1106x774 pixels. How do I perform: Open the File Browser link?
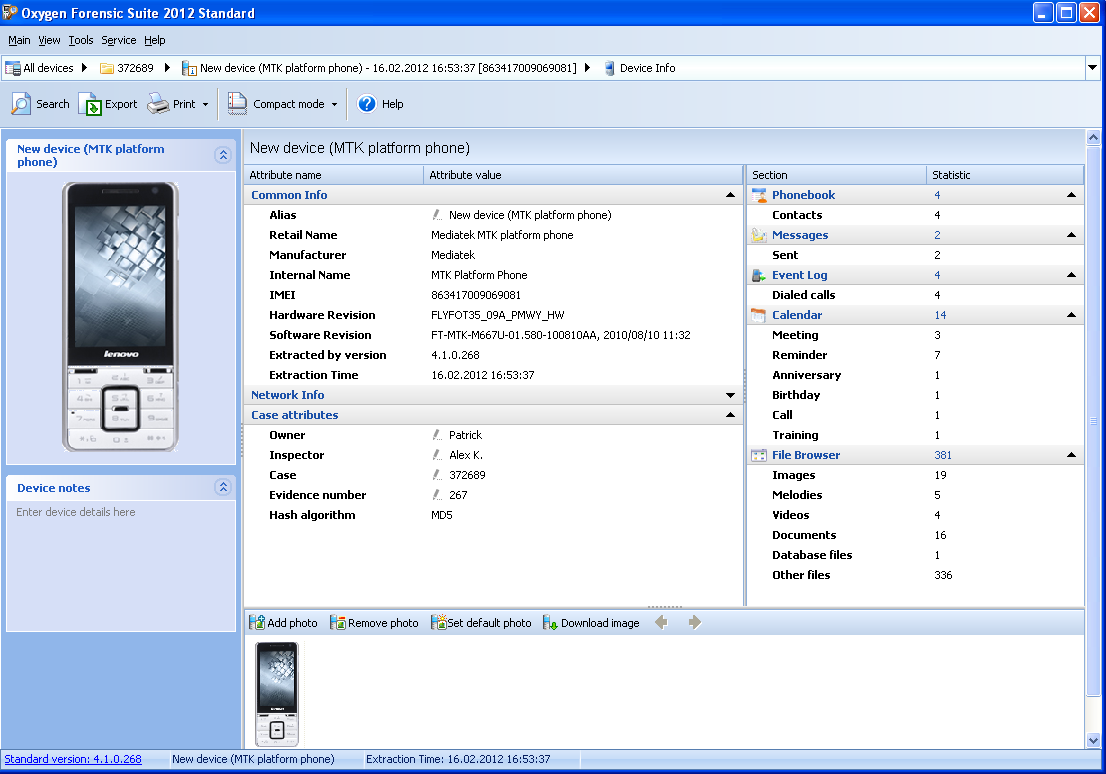806,455
